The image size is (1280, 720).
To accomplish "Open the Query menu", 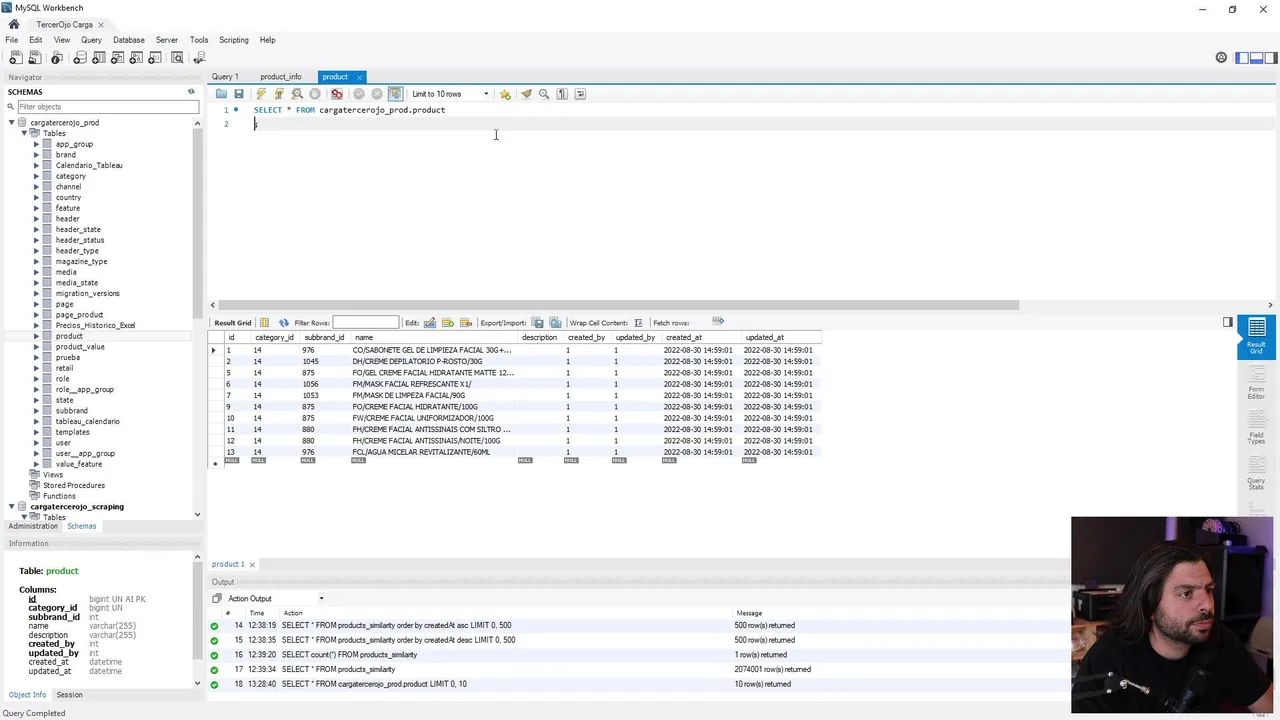I will click(91, 40).
